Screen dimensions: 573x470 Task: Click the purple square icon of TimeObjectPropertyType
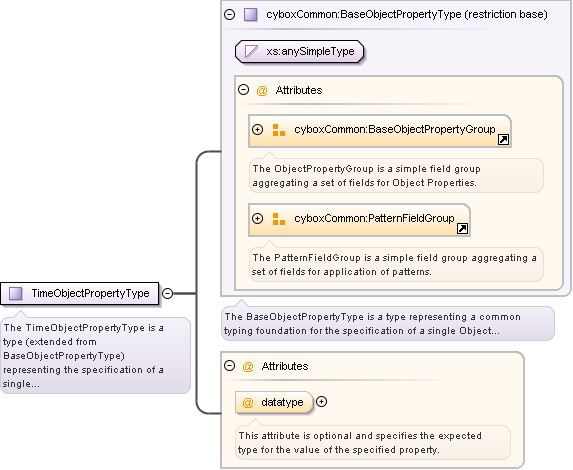coord(16,293)
